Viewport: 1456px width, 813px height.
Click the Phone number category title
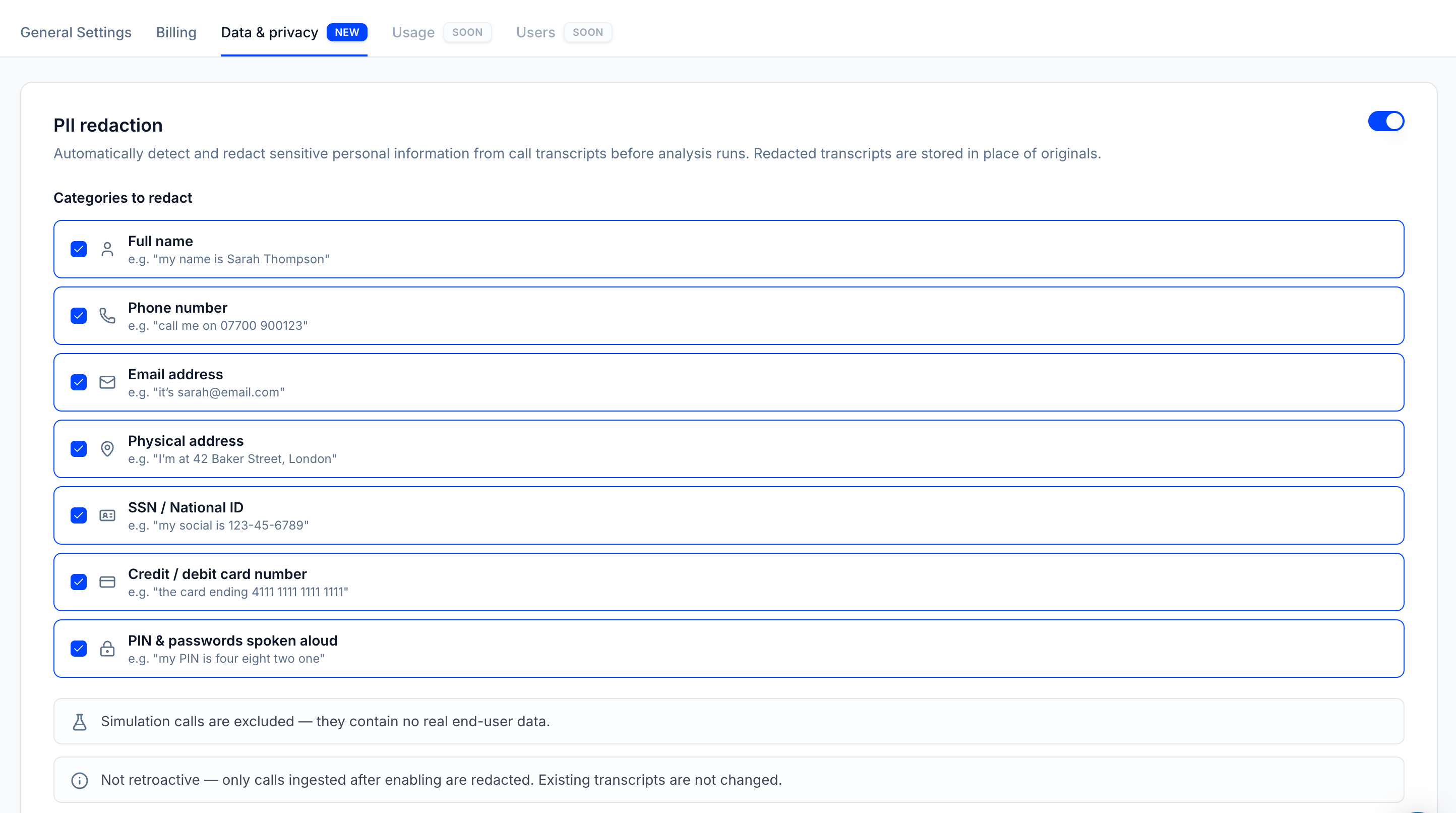pyautogui.click(x=177, y=308)
